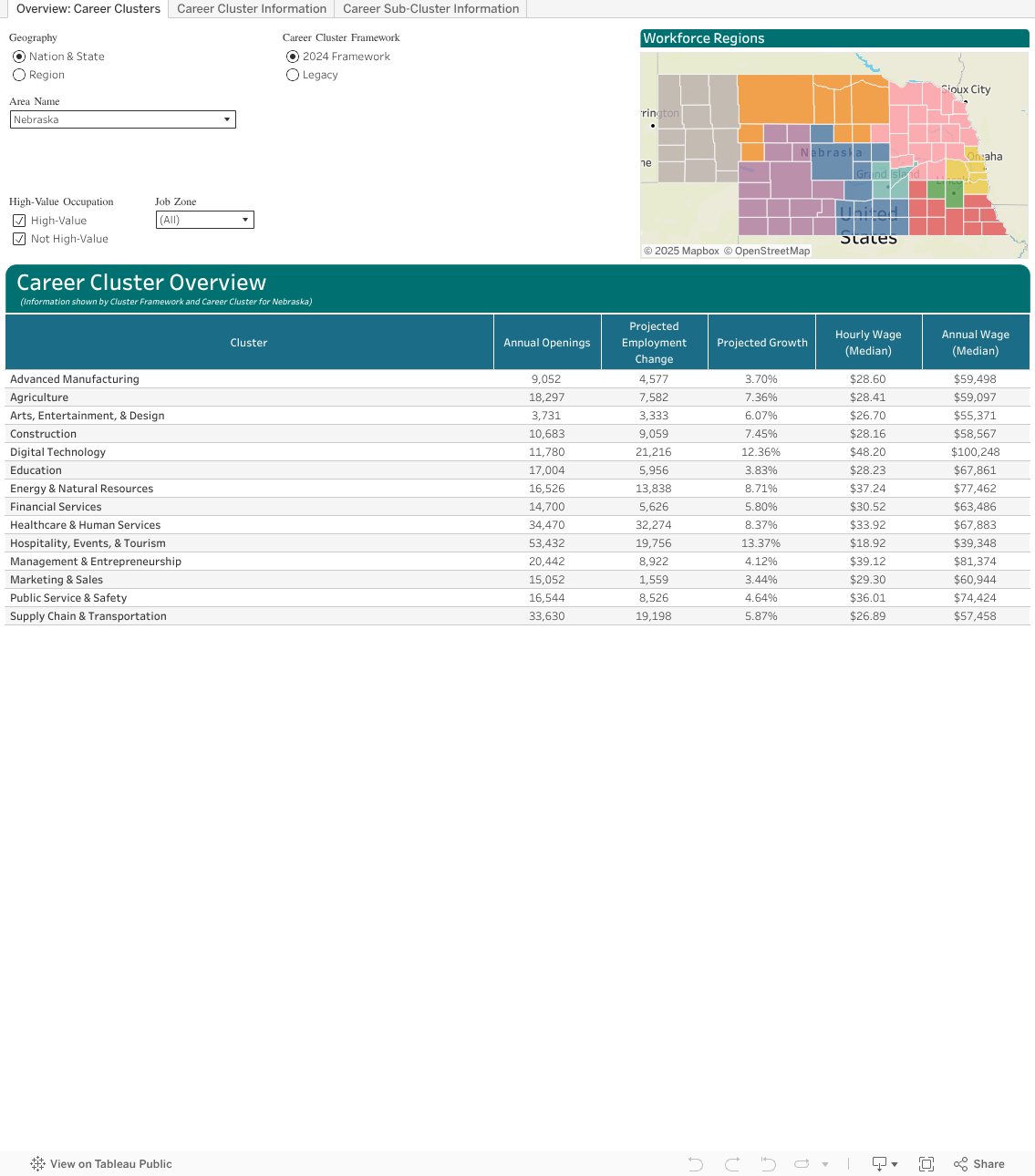Uncheck the Not High-Value checkbox
The image size is (1035, 1176).
(x=19, y=239)
